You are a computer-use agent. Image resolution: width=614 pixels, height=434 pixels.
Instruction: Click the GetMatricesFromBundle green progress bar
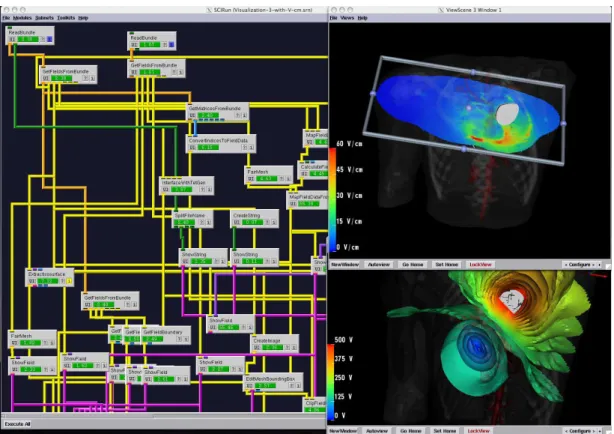coord(208,115)
